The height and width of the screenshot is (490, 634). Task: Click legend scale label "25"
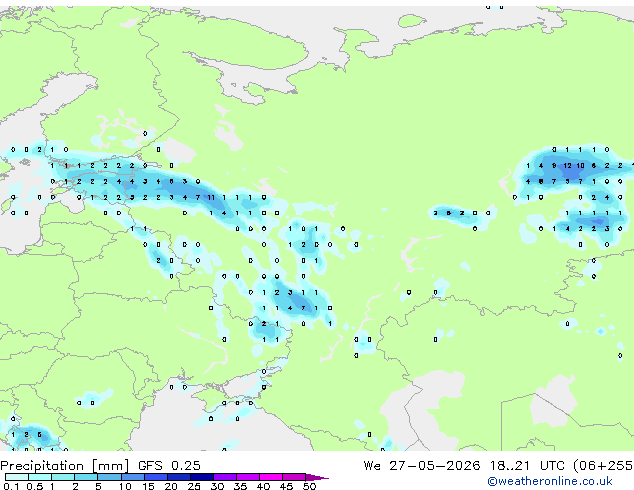194,486
